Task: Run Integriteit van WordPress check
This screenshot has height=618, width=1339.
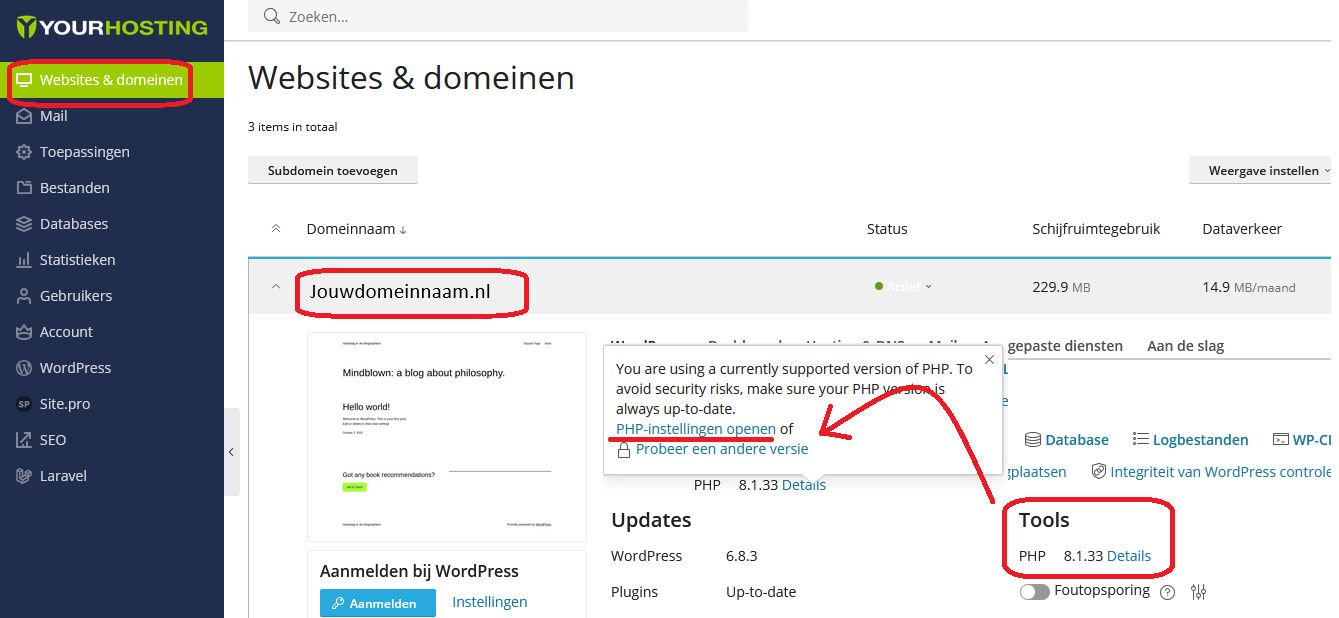Action: tap(1211, 472)
